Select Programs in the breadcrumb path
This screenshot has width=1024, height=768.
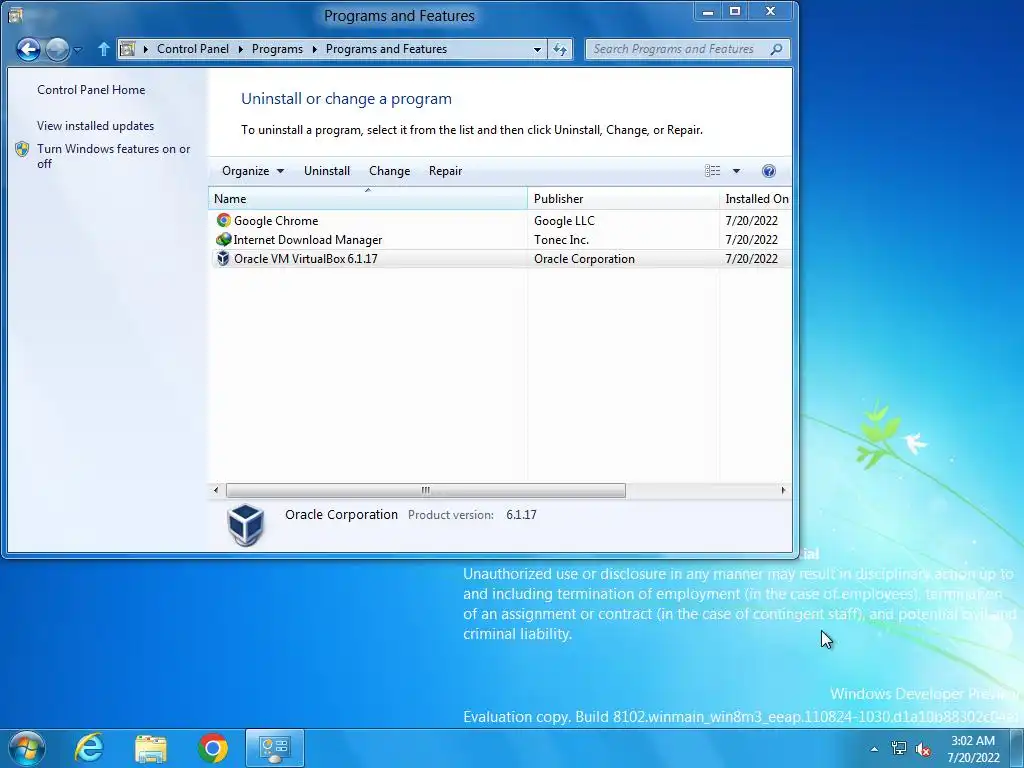(277, 49)
